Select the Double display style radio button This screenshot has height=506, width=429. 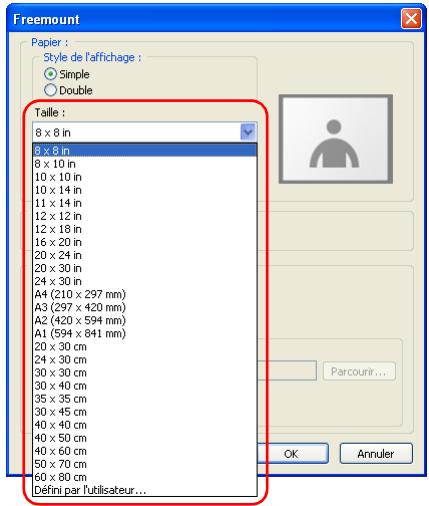(50, 90)
